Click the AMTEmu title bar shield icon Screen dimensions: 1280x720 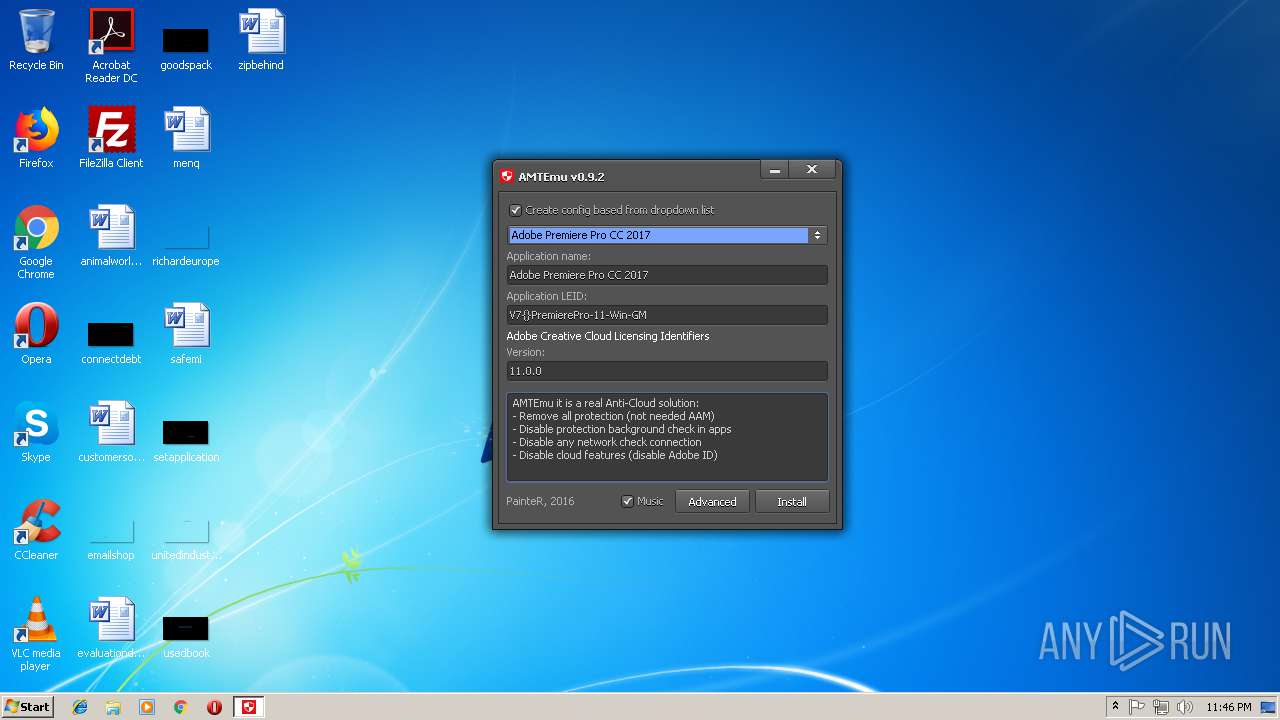tap(507, 177)
